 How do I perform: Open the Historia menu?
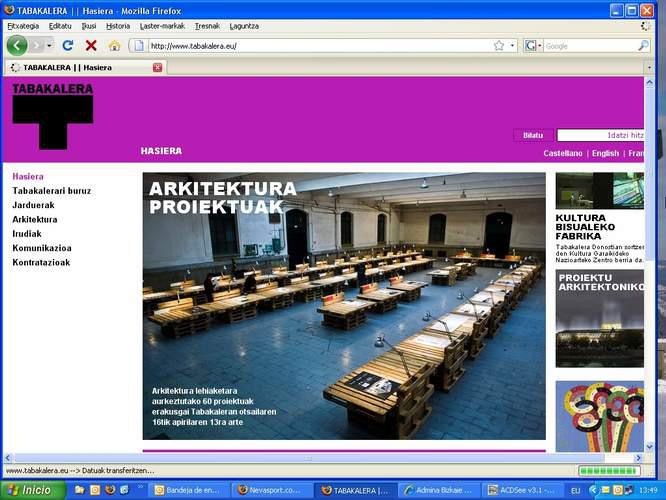[118, 26]
